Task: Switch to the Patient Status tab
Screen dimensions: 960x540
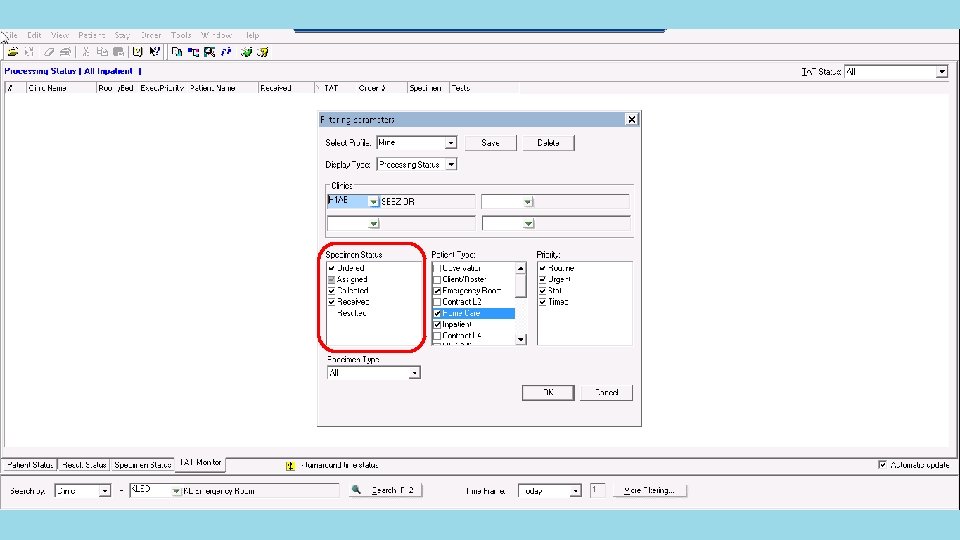Action: coord(30,465)
